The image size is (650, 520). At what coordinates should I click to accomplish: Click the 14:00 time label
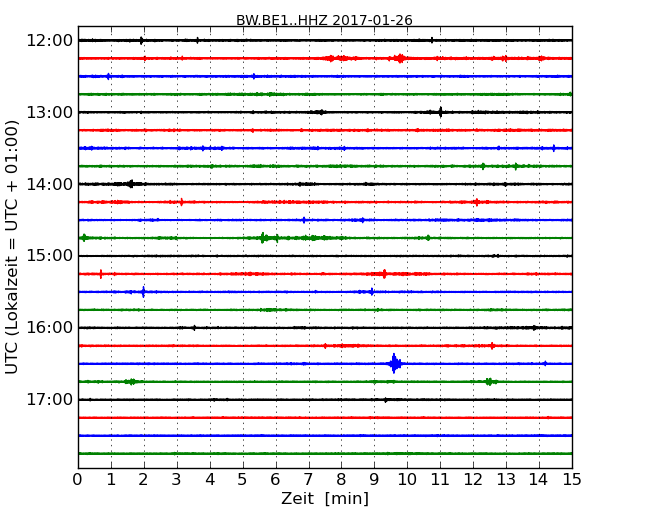pos(49,184)
